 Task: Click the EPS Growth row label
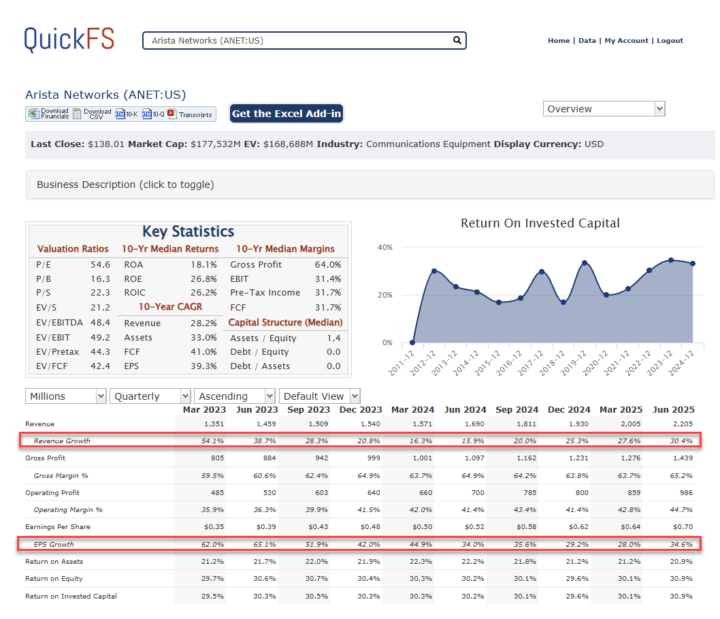click(53, 544)
